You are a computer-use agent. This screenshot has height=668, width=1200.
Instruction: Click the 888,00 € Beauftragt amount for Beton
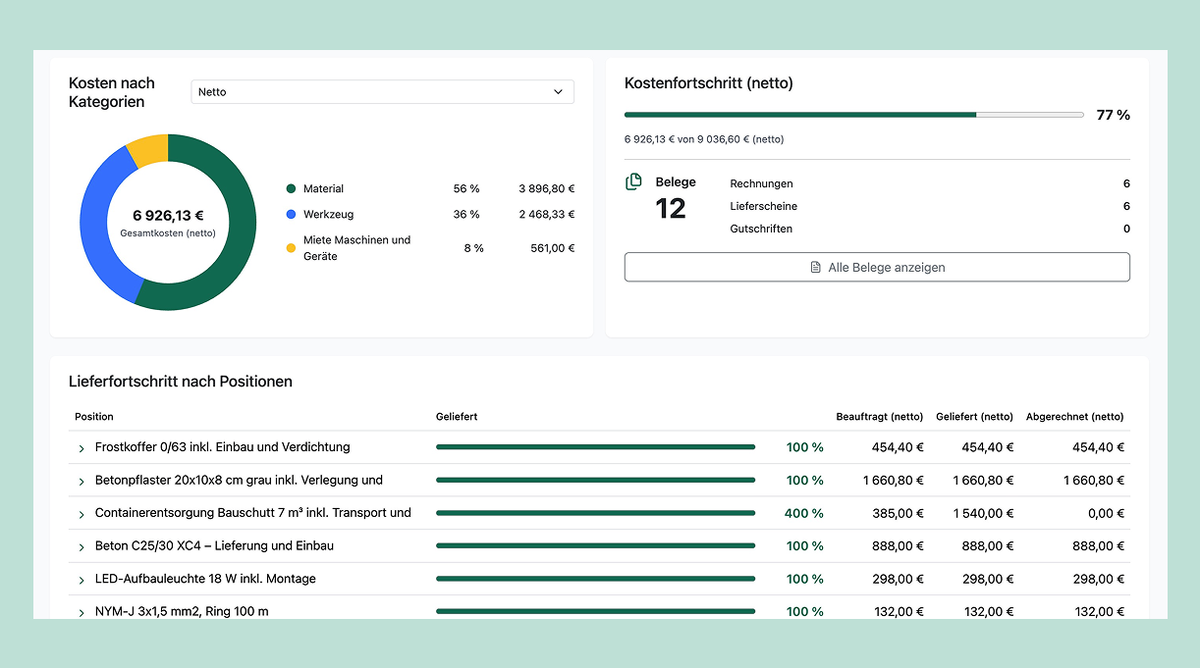click(897, 546)
